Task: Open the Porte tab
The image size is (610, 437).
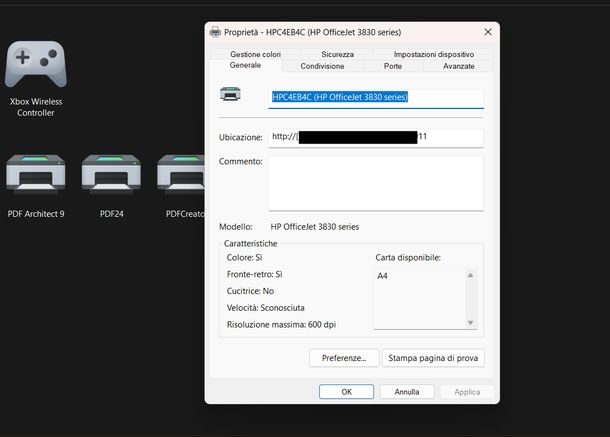Action: (x=393, y=66)
